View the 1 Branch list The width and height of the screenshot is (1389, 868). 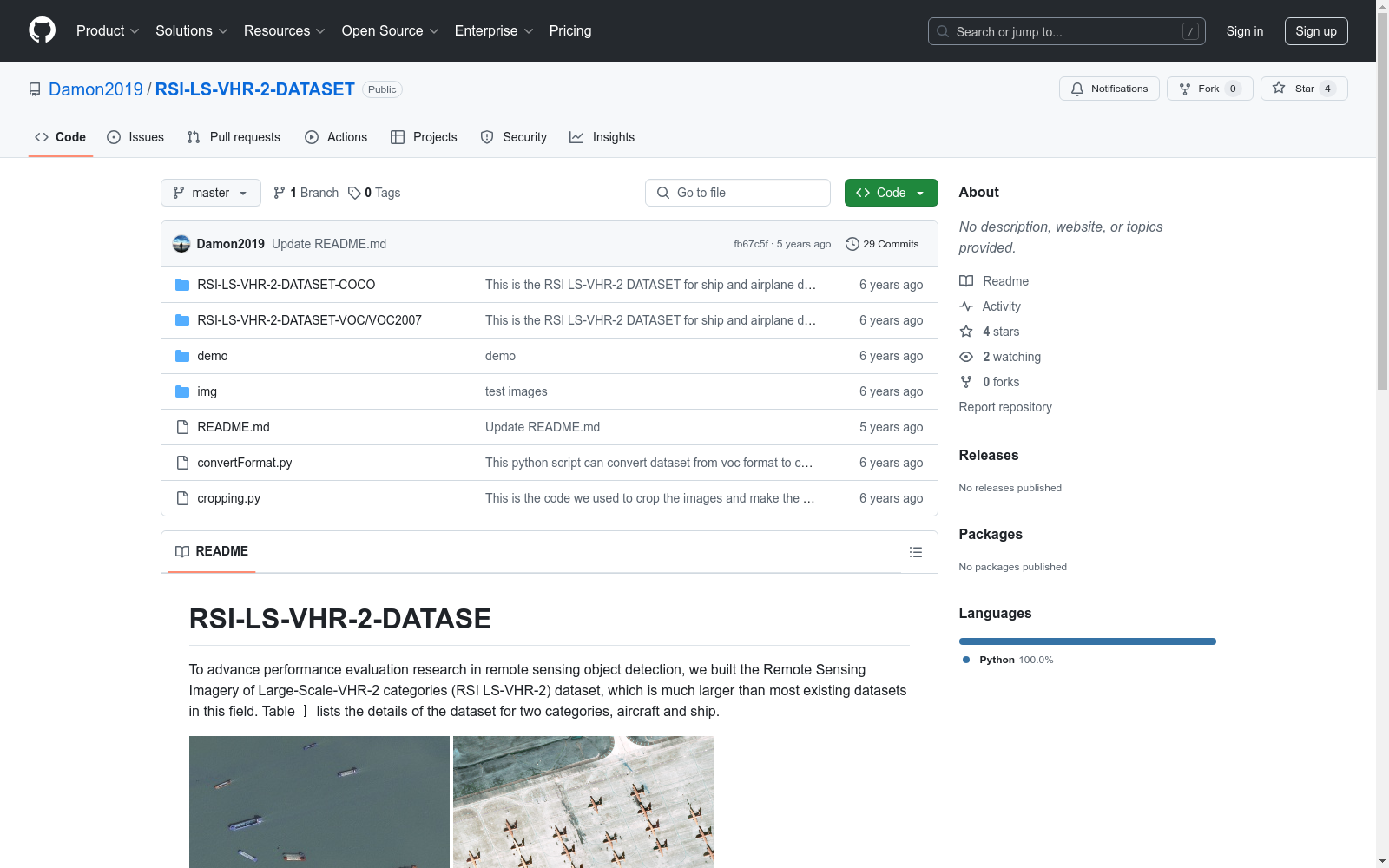click(306, 193)
